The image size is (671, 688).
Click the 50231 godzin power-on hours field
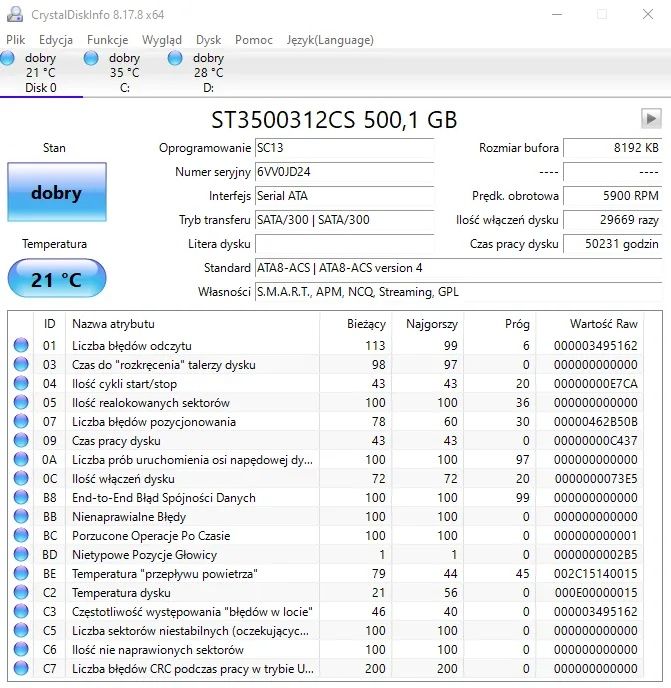[x=613, y=244]
